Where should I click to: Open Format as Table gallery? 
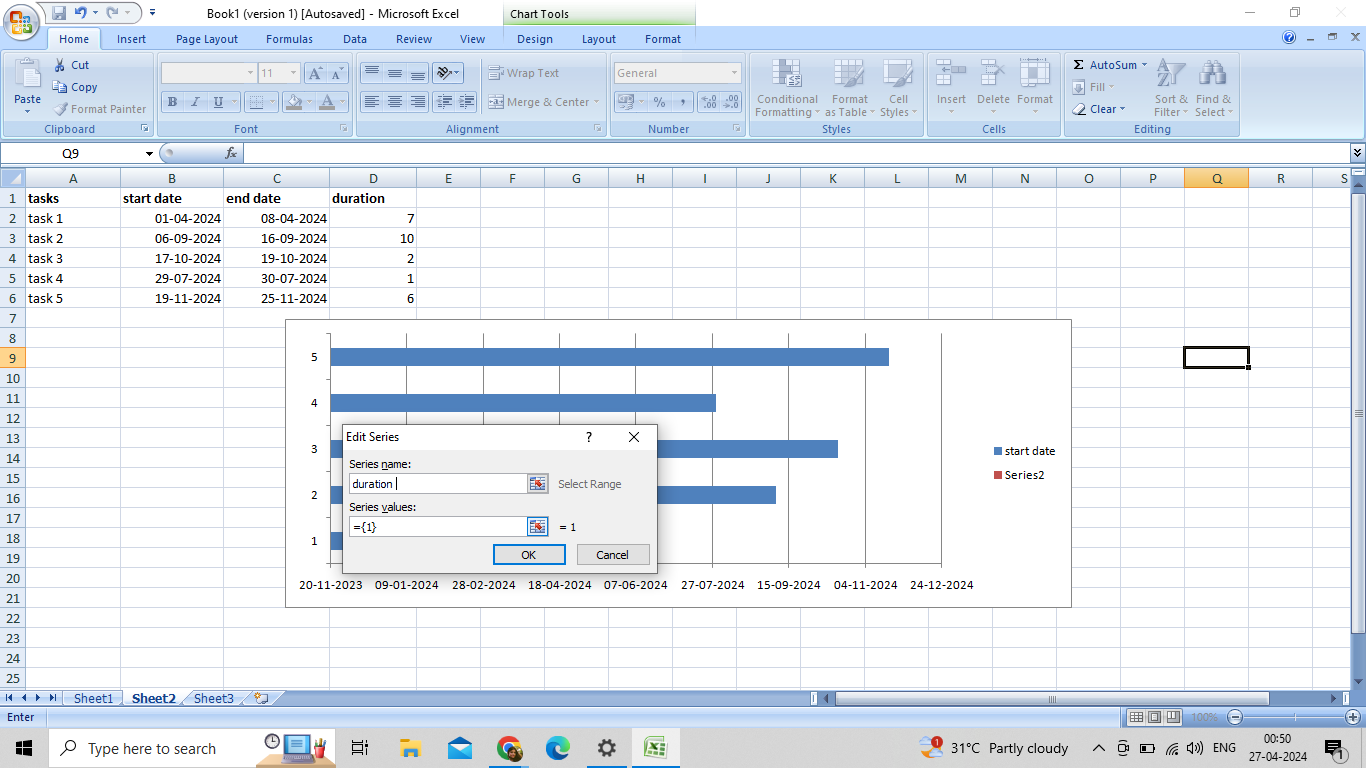[x=849, y=88]
